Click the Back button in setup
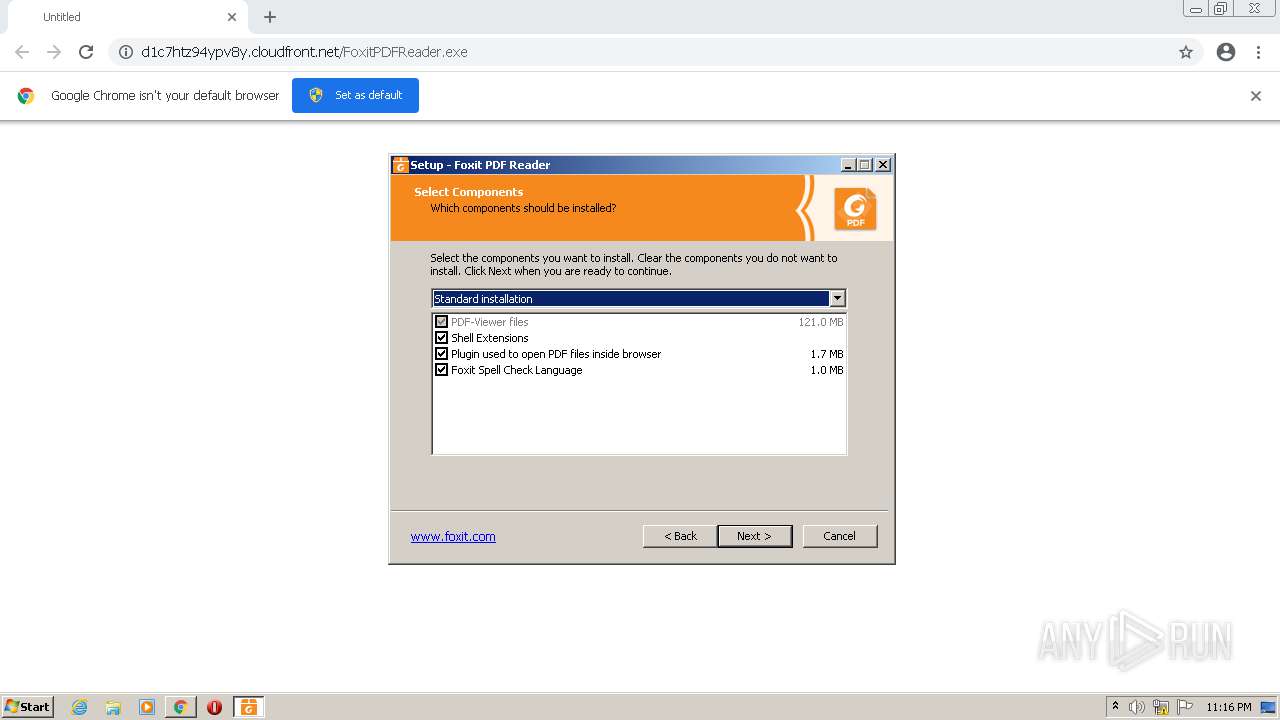Image resolution: width=1280 pixels, height=720 pixels. (680, 536)
